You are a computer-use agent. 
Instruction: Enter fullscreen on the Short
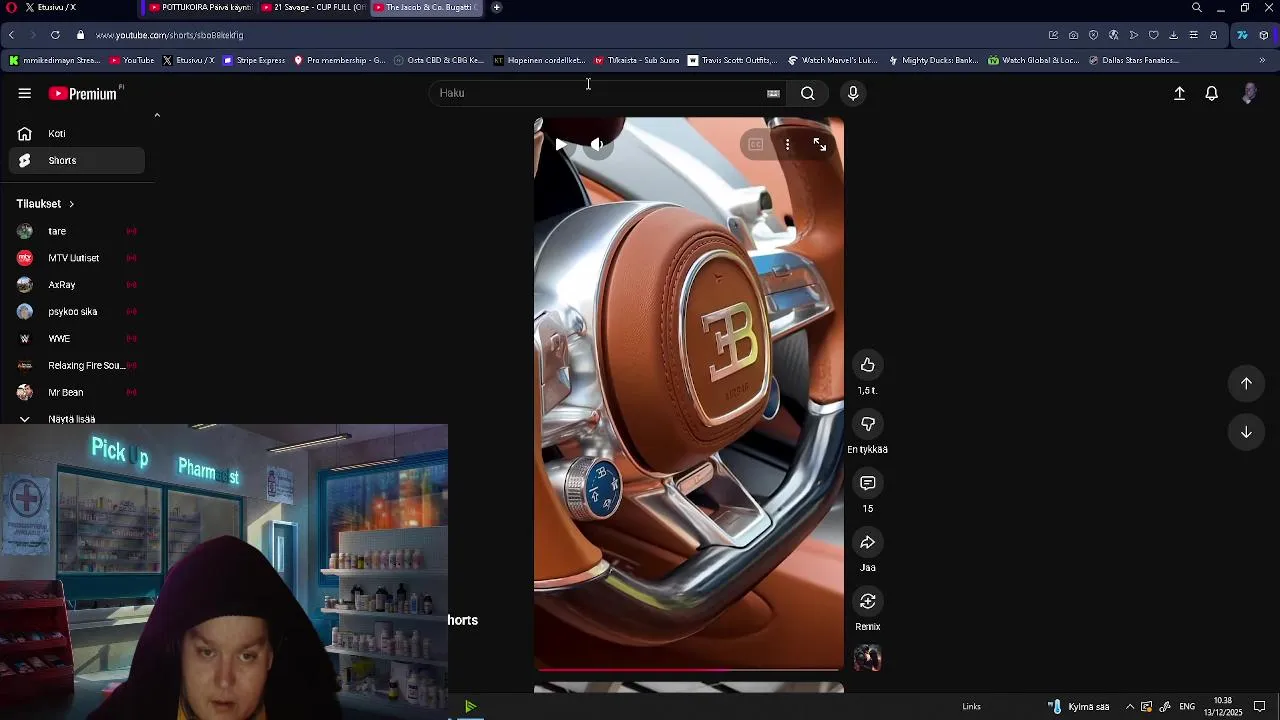click(820, 145)
